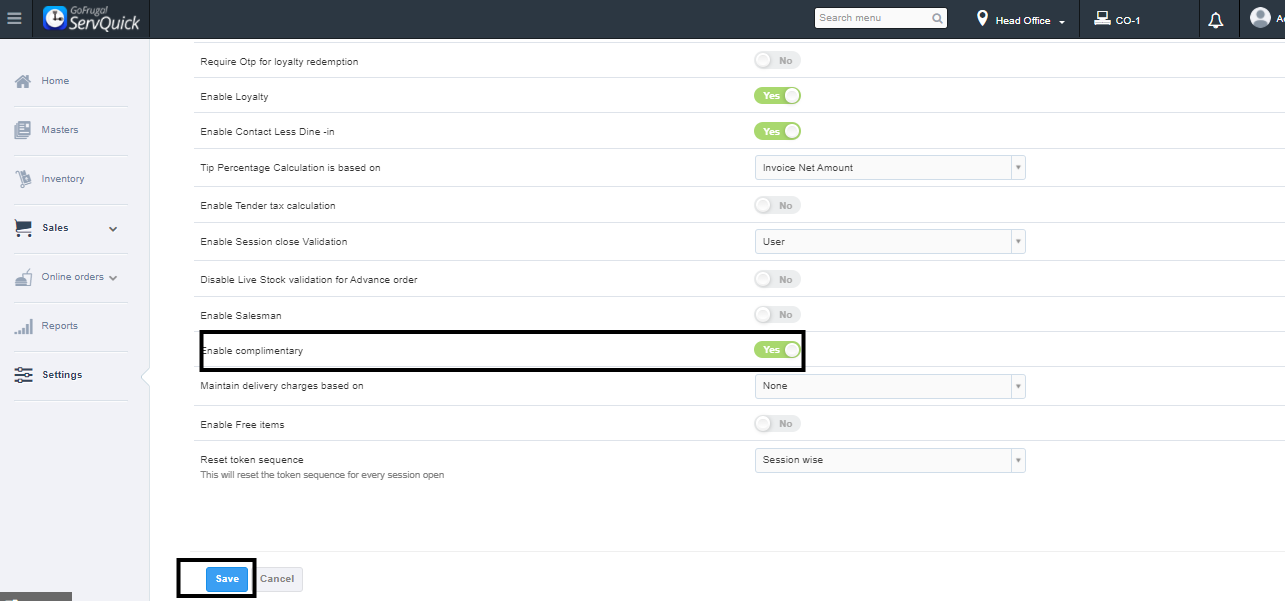Click the CO-1 counter computer icon

click(1101, 18)
